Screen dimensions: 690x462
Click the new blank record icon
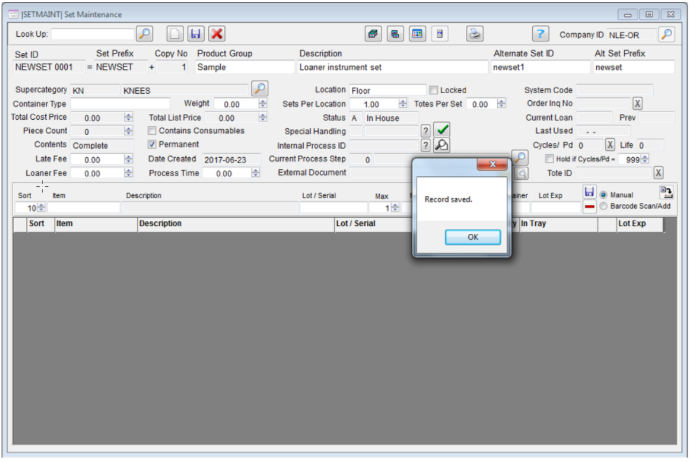tap(175, 34)
